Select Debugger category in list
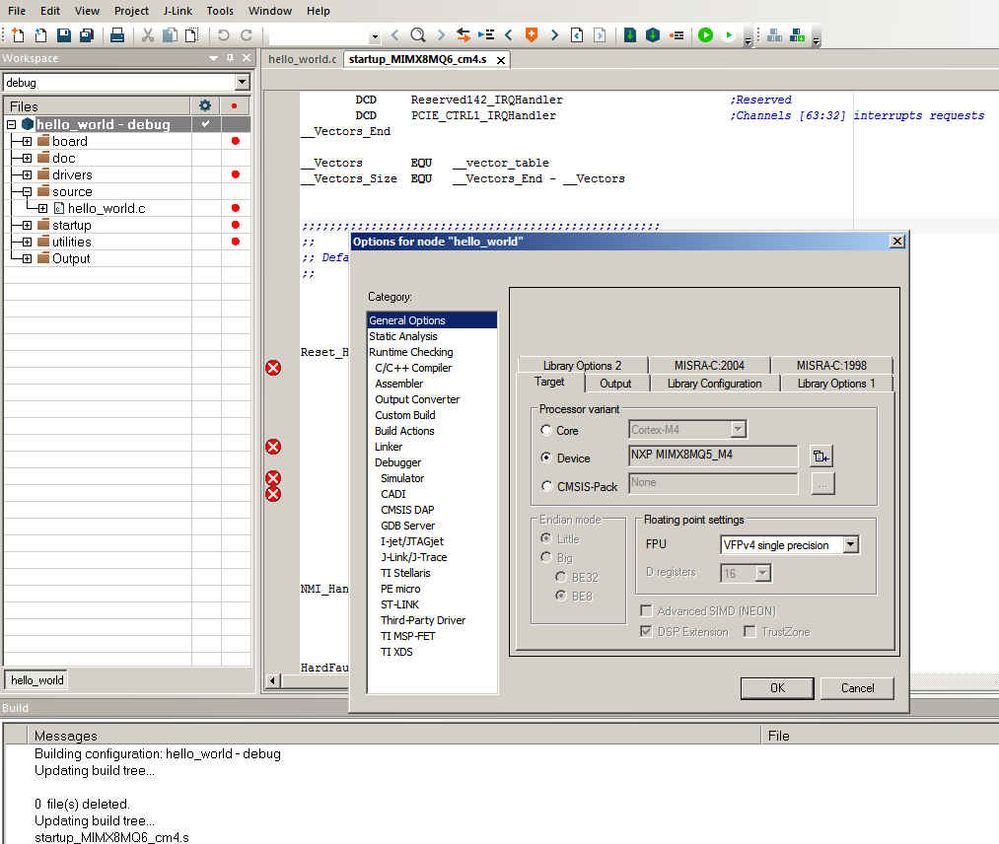Viewport: 999px width, 844px height. tap(398, 462)
